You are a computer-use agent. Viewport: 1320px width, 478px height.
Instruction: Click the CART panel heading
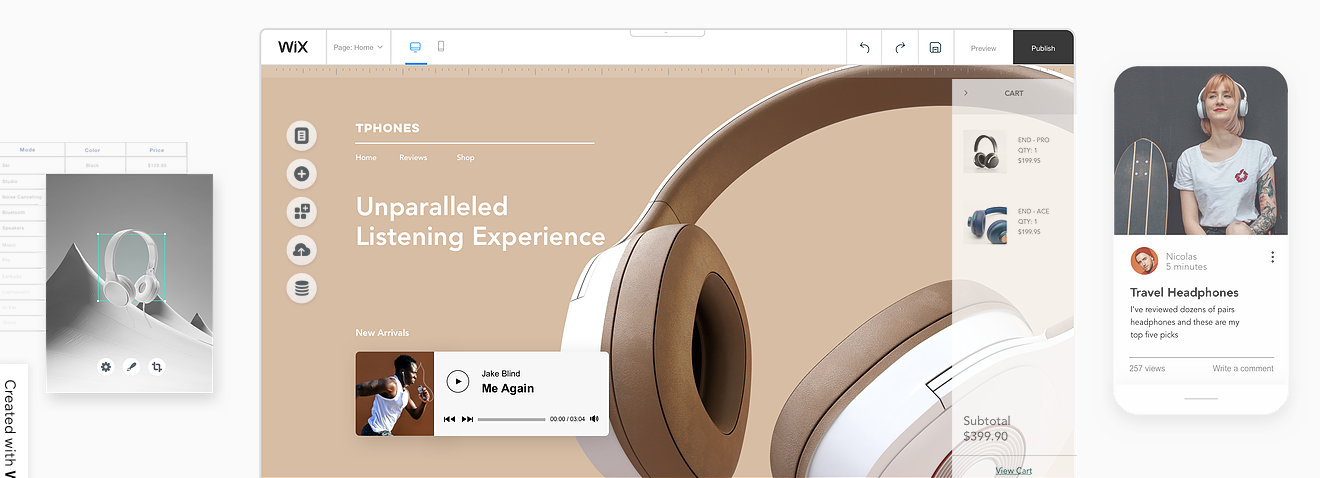(x=1014, y=93)
